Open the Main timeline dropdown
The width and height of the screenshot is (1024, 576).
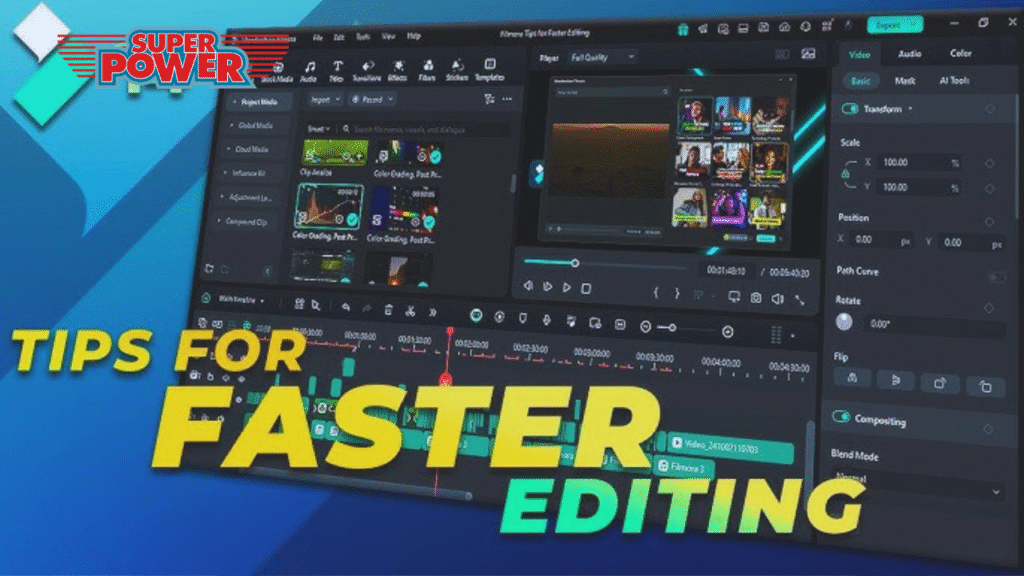(242, 300)
